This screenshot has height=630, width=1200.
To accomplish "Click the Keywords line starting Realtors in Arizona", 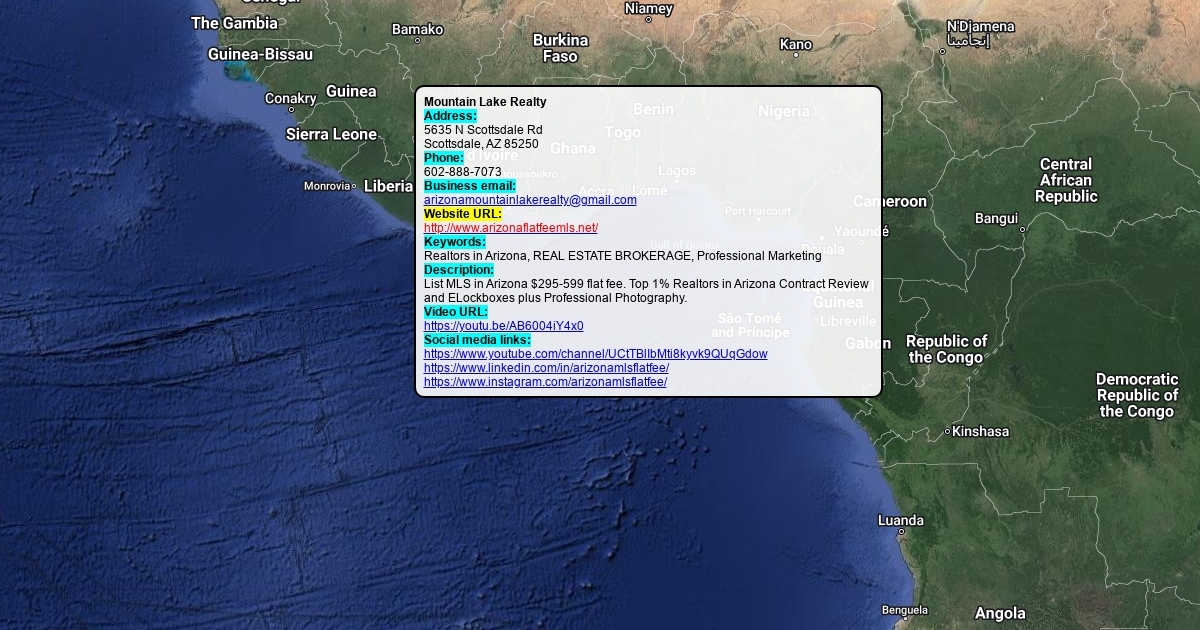I will tap(623, 256).
